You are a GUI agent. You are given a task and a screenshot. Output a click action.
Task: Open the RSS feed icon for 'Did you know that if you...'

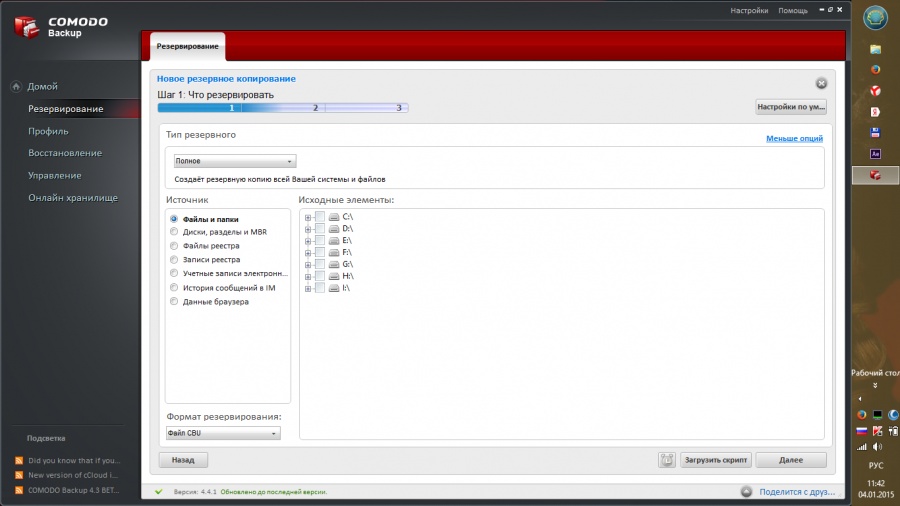tap(19, 460)
